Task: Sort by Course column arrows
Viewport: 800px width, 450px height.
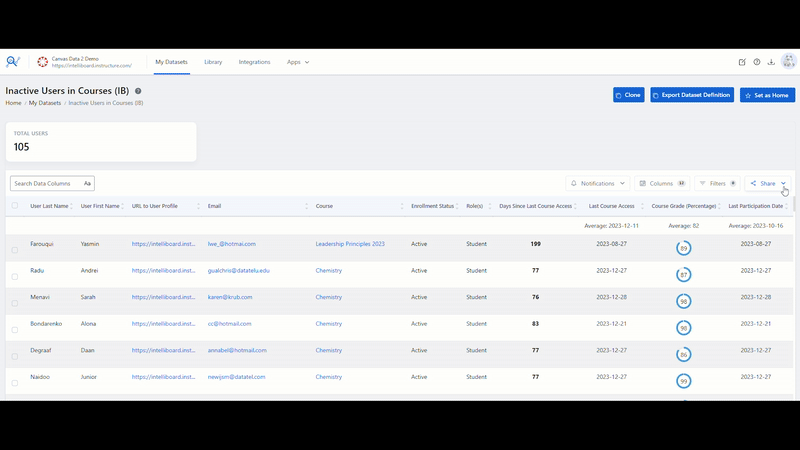Action: (x=402, y=206)
